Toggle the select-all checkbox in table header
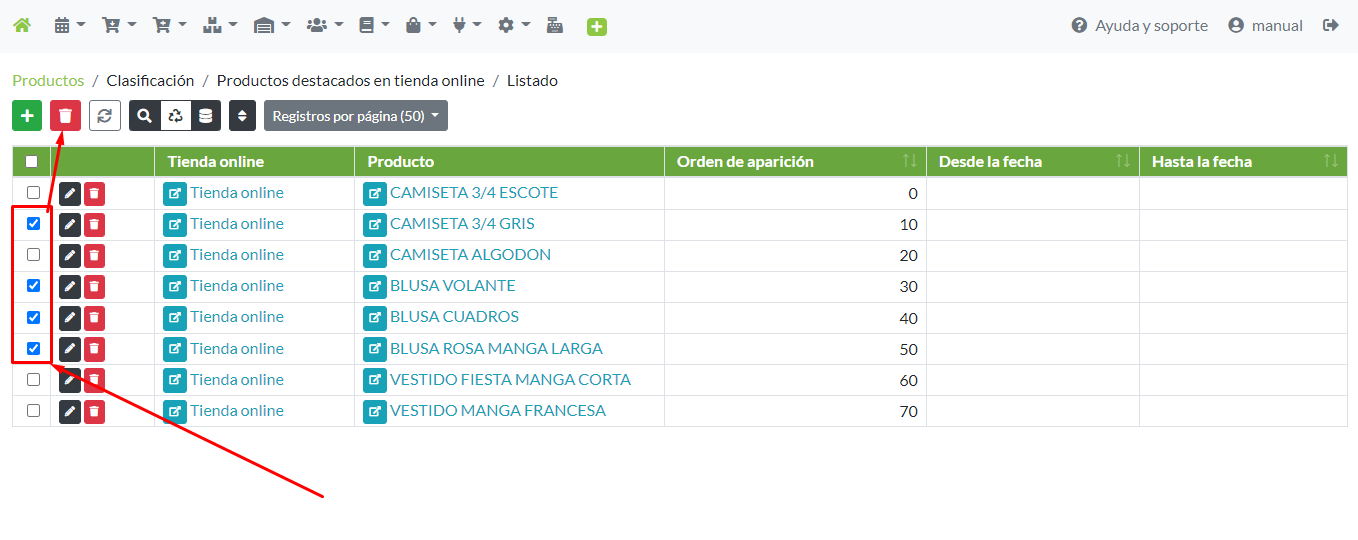The width and height of the screenshot is (1358, 540). coord(32,161)
